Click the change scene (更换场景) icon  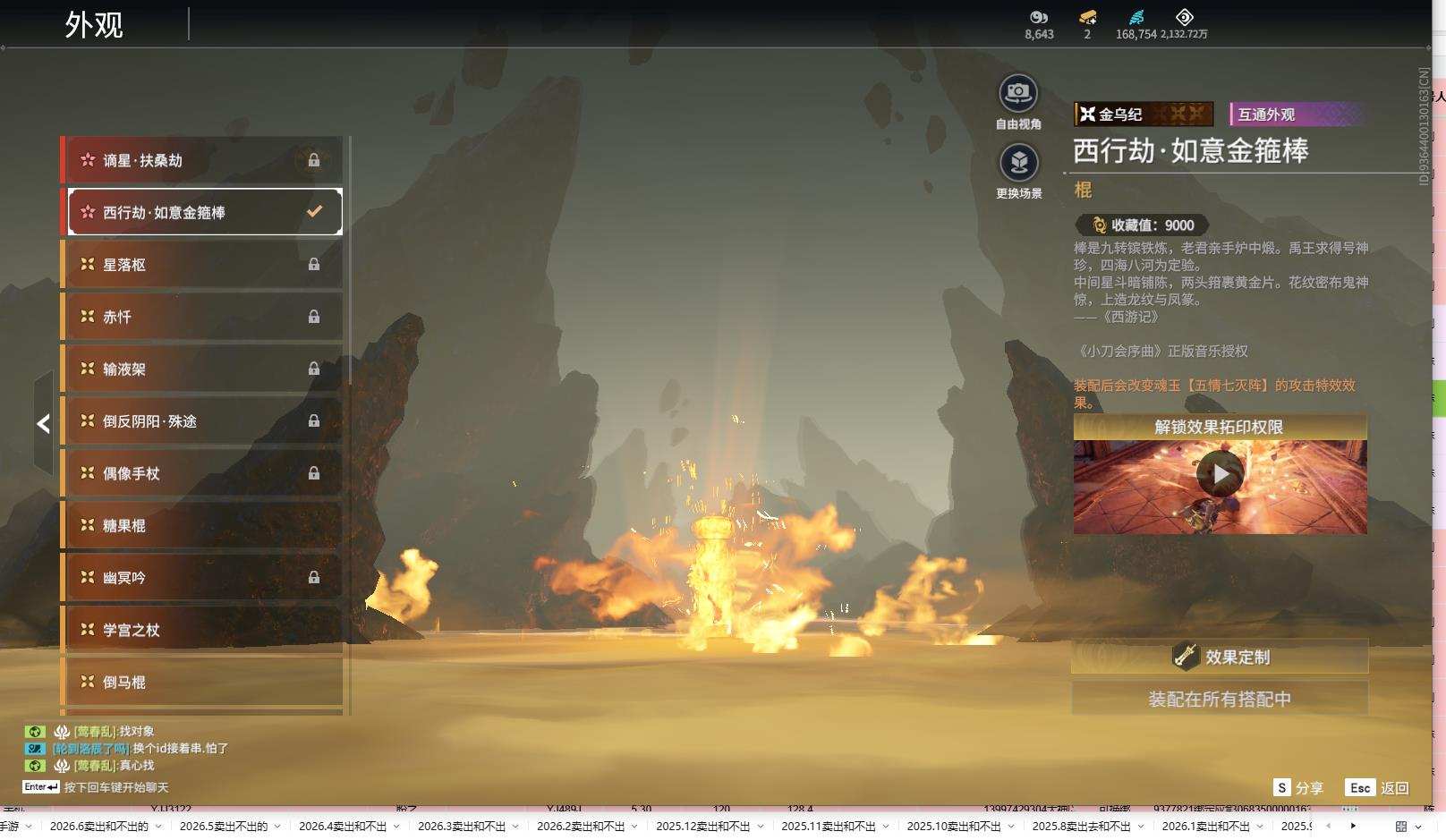pos(1018,163)
